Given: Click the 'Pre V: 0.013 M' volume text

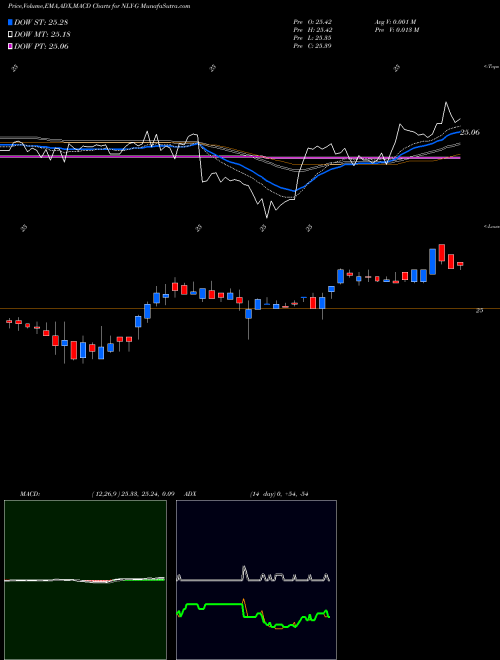Looking at the screenshot, I should click(x=396, y=30).
